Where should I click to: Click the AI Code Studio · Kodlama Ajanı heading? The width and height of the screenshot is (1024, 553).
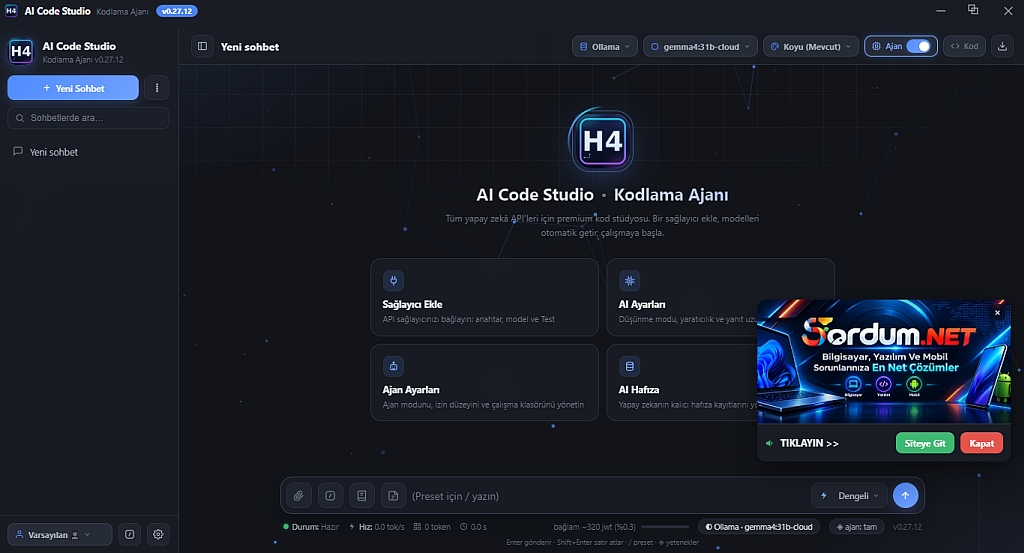tap(602, 195)
